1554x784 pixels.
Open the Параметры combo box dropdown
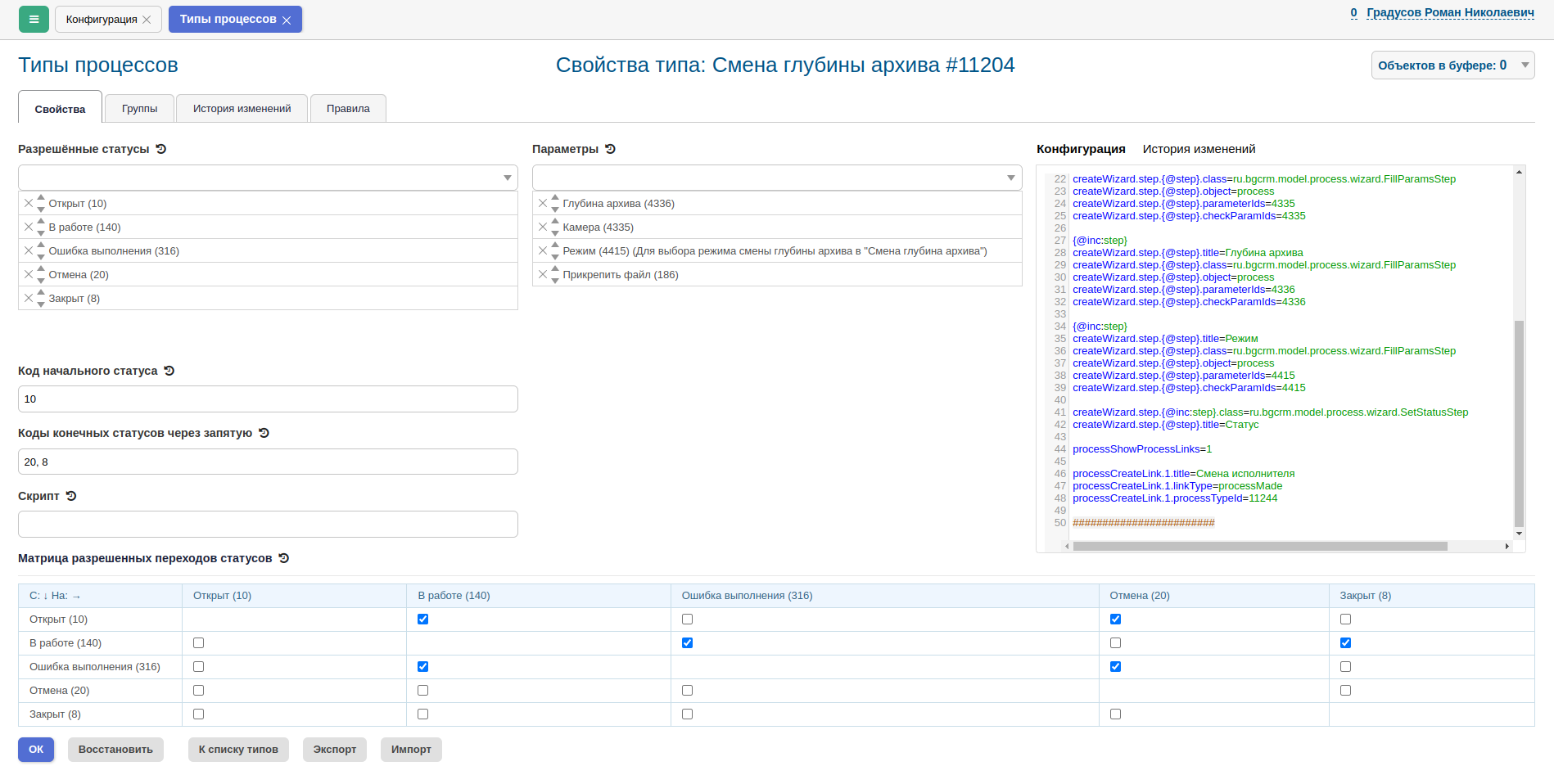coord(777,178)
